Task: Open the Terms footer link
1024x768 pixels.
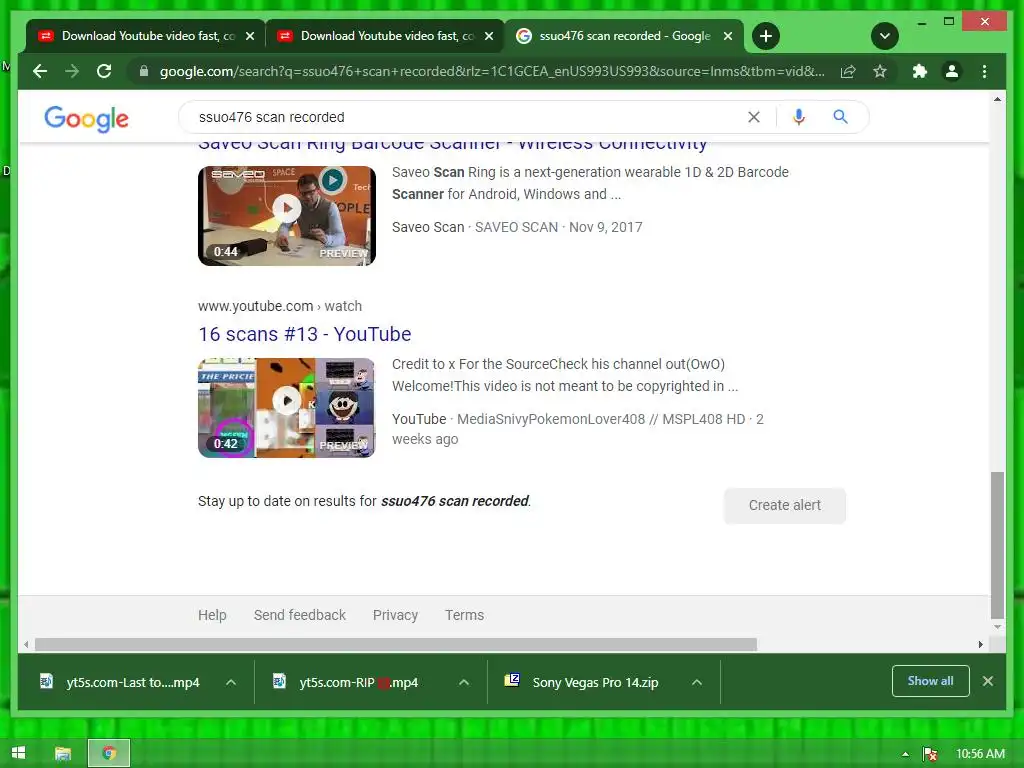Action: (464, 615)
